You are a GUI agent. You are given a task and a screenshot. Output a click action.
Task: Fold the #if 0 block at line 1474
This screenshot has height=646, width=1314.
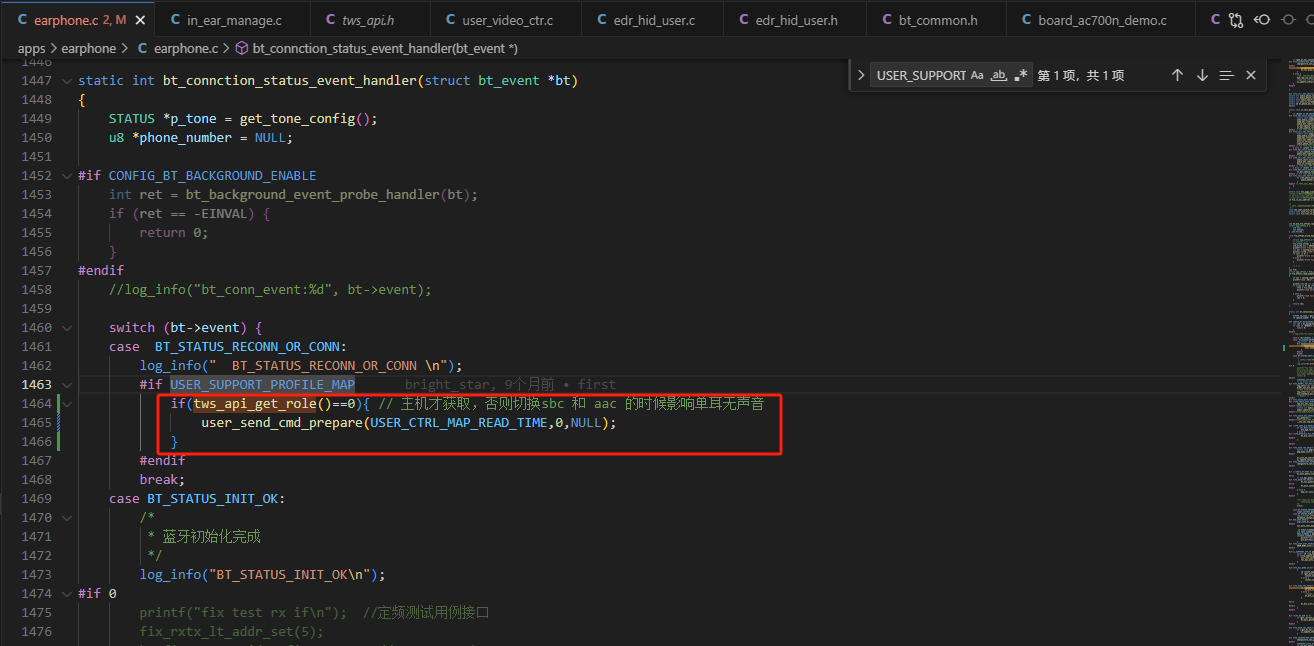[67, 594]
